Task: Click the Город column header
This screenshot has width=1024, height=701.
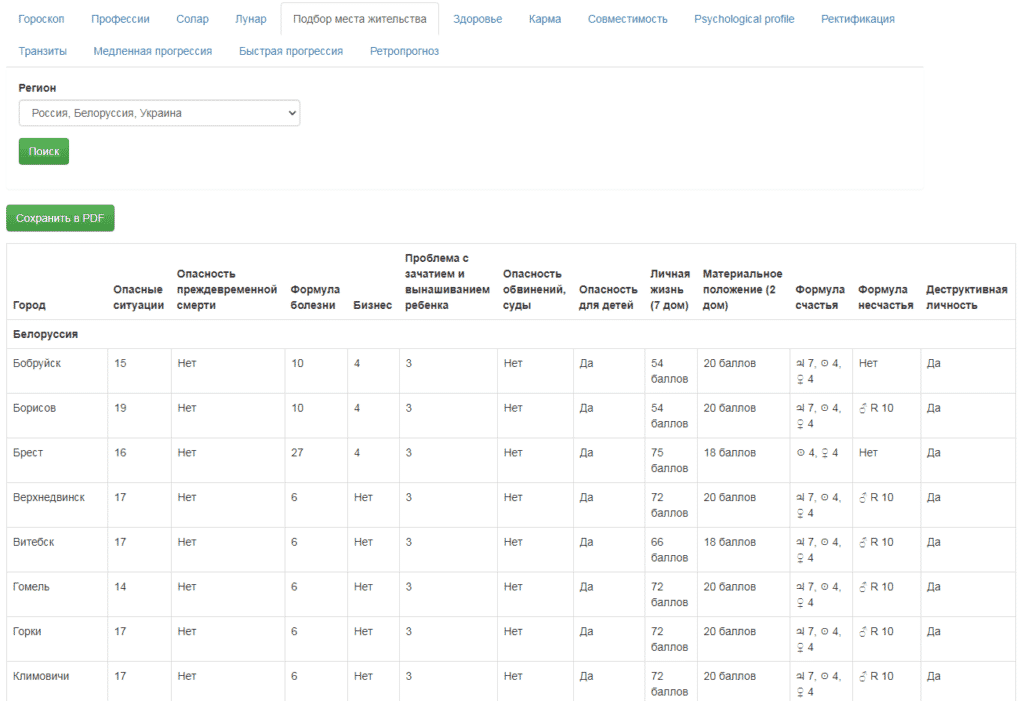Action: coord(29,305)
